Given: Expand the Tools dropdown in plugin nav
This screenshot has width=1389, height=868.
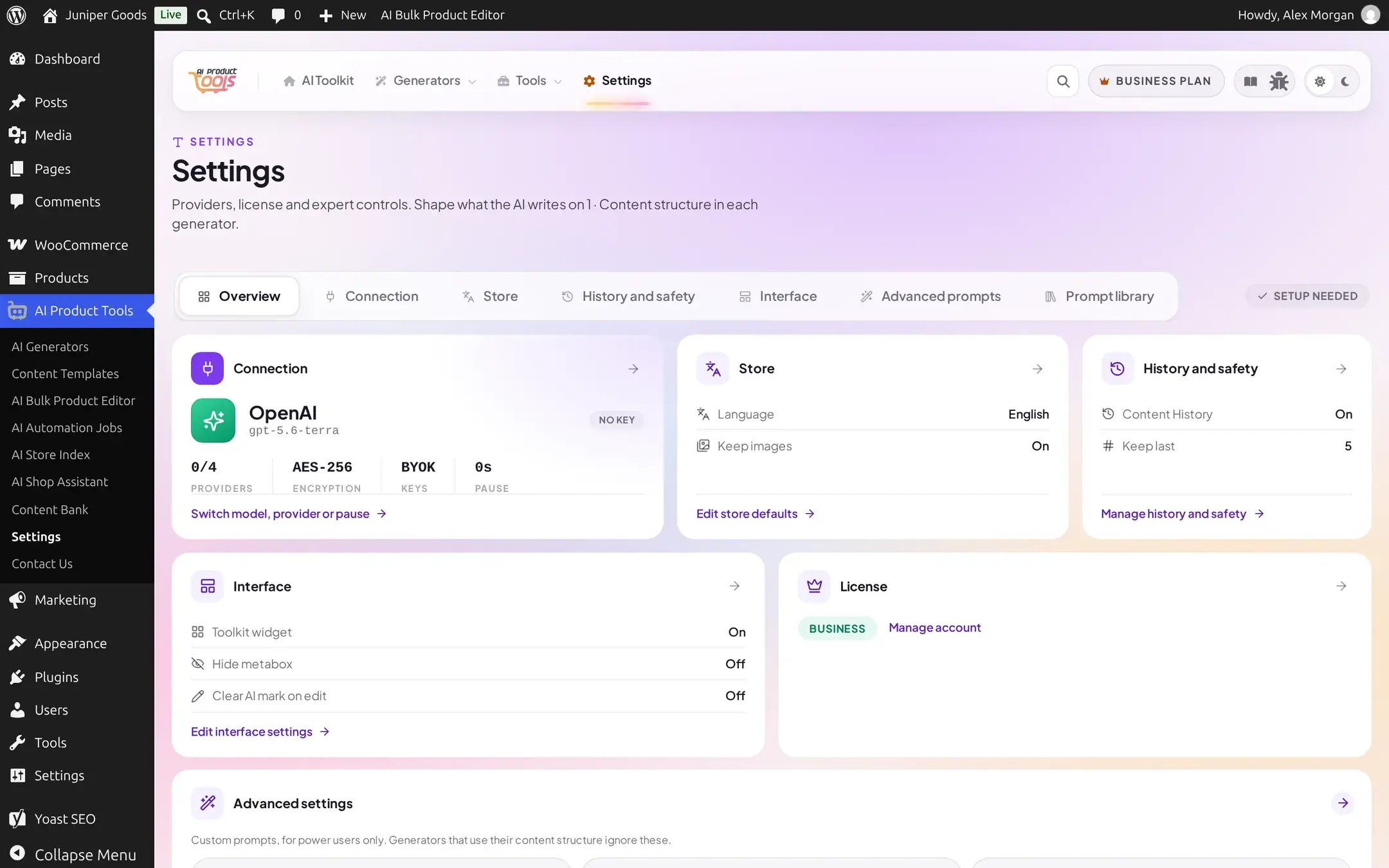Looking at the screenshot, I should tap(530, 81).
